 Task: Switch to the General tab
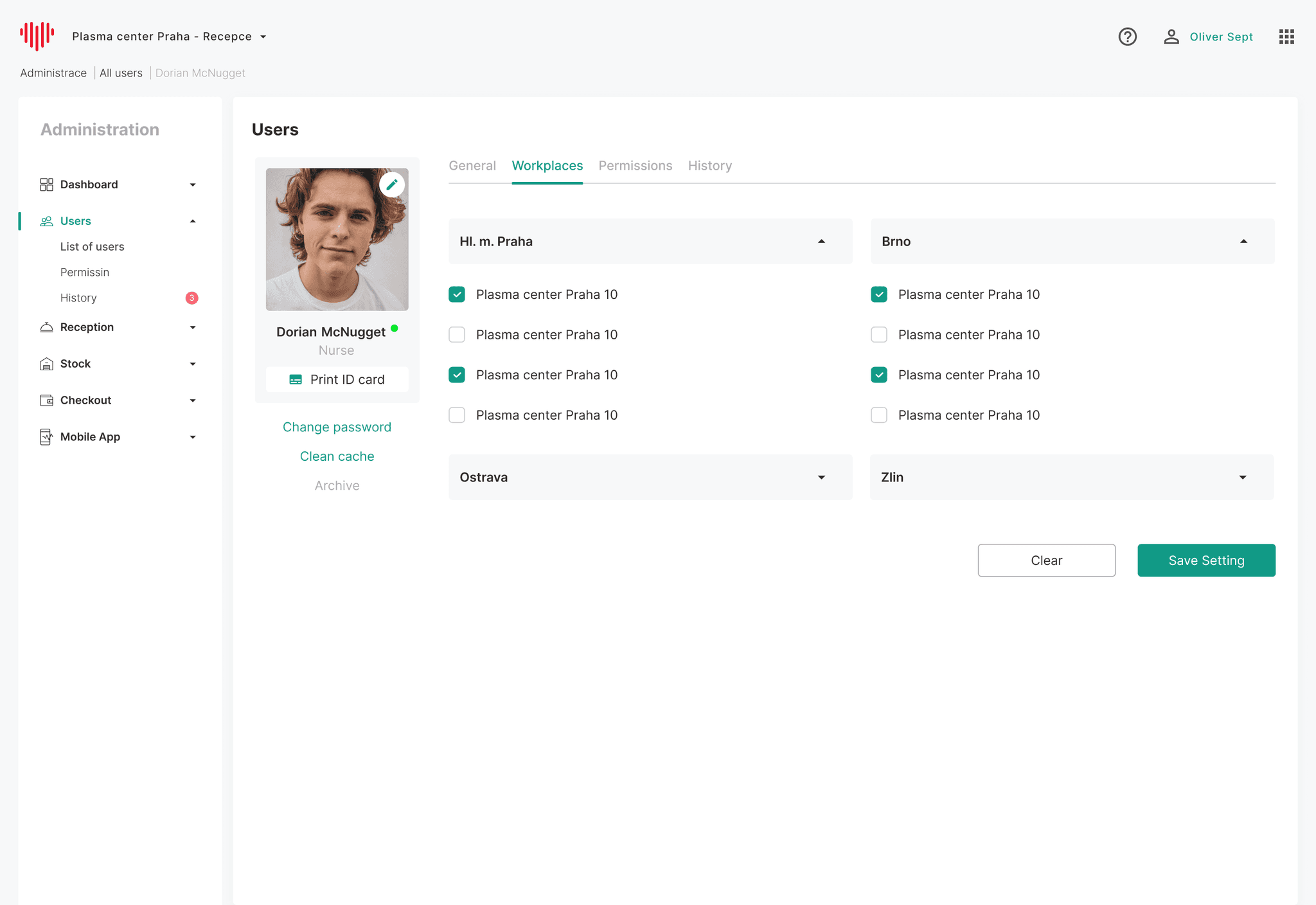pos(472,166)
